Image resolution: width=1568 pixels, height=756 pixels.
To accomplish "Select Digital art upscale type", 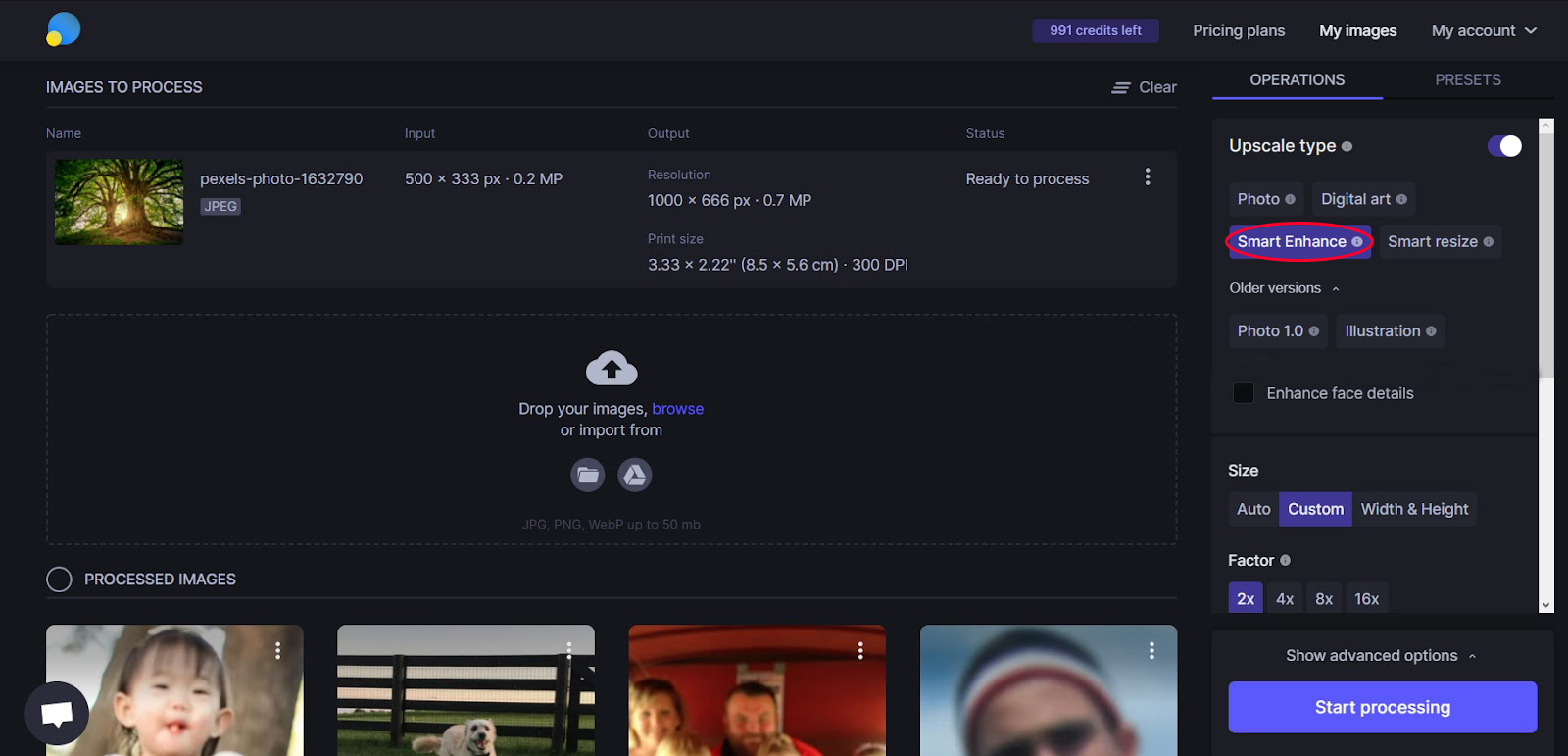I will click(1364, 199).
